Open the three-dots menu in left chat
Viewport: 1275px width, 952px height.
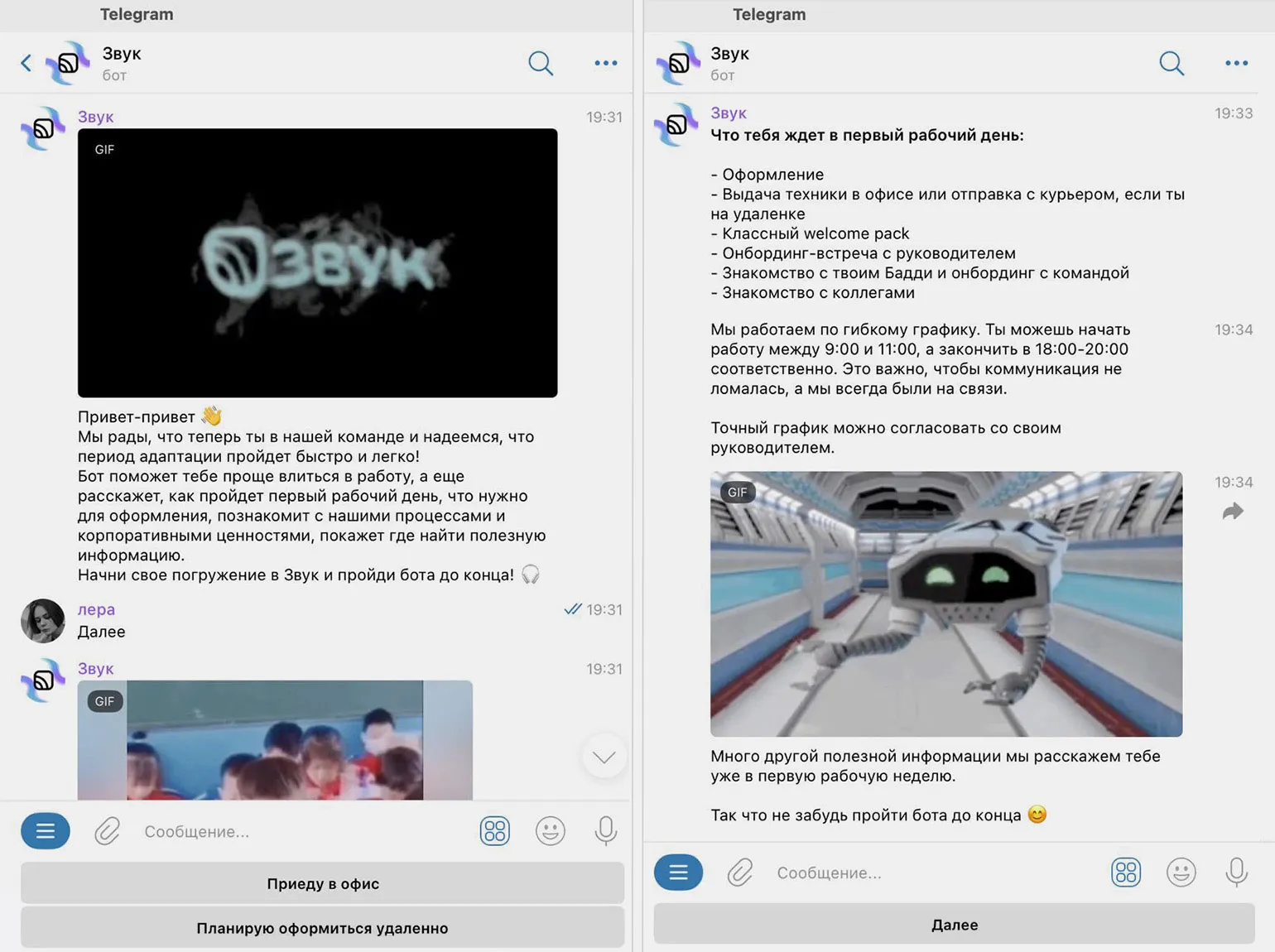[605, 63]
